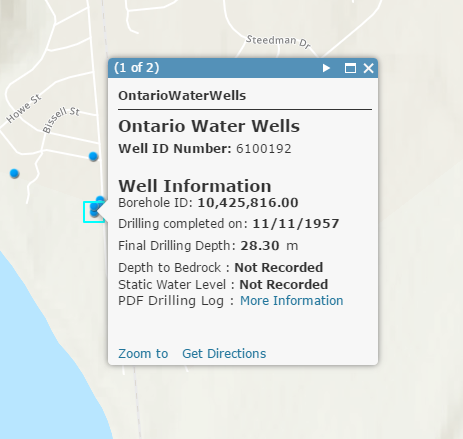Click the drilling date 11/11/1957
This screenshot has height=439, width=463.
pos(296,224)
